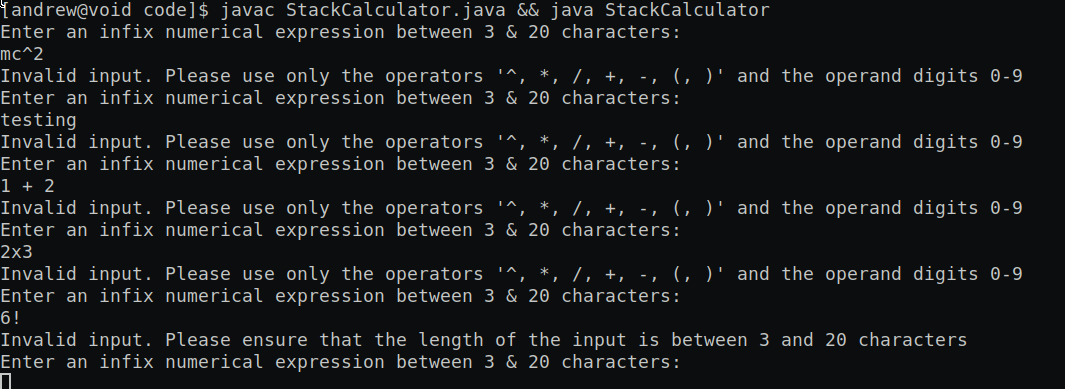
Task: Click the input line '2x3'
Action: pos(17,252)
